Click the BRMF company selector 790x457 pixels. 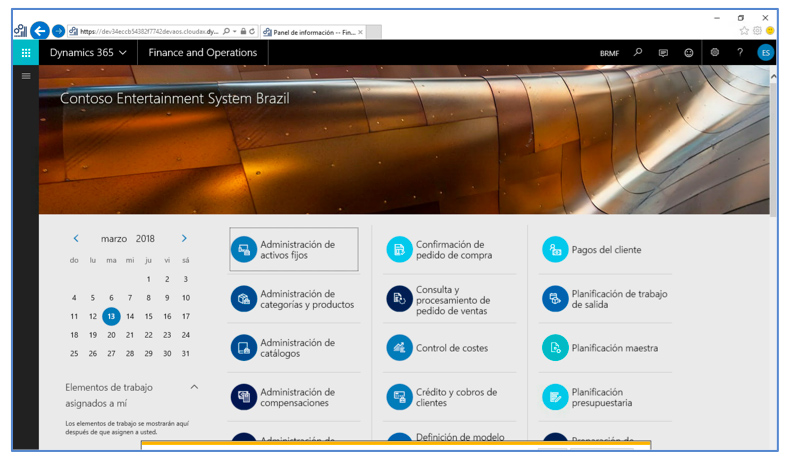coord(609,53)
